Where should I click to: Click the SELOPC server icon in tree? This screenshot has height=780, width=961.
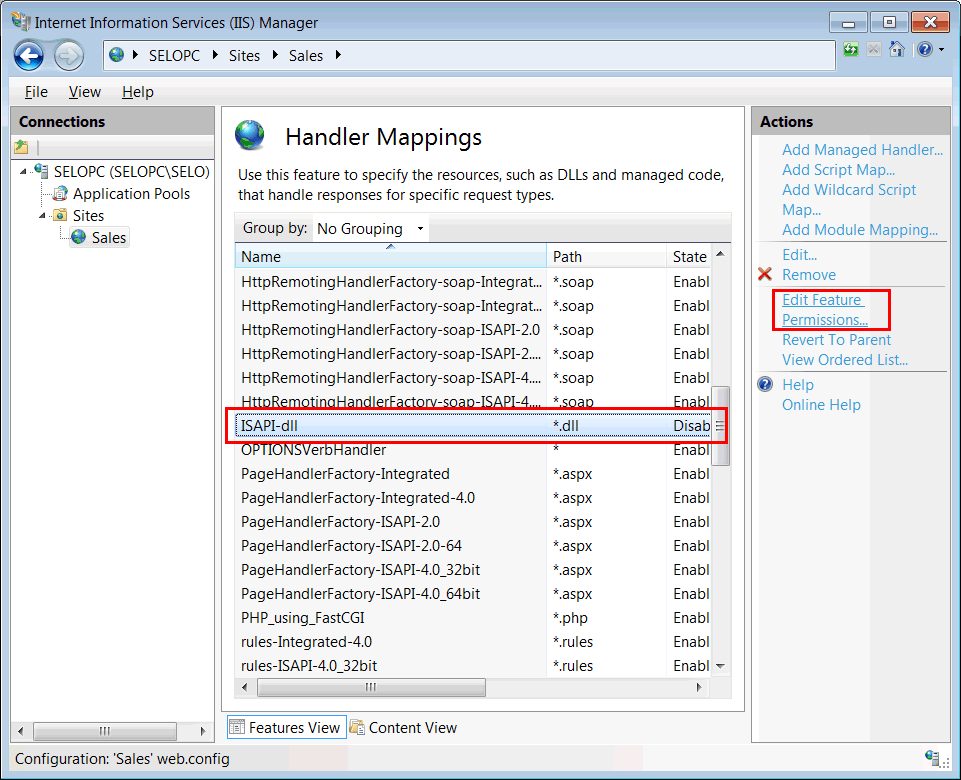point(41,171)
